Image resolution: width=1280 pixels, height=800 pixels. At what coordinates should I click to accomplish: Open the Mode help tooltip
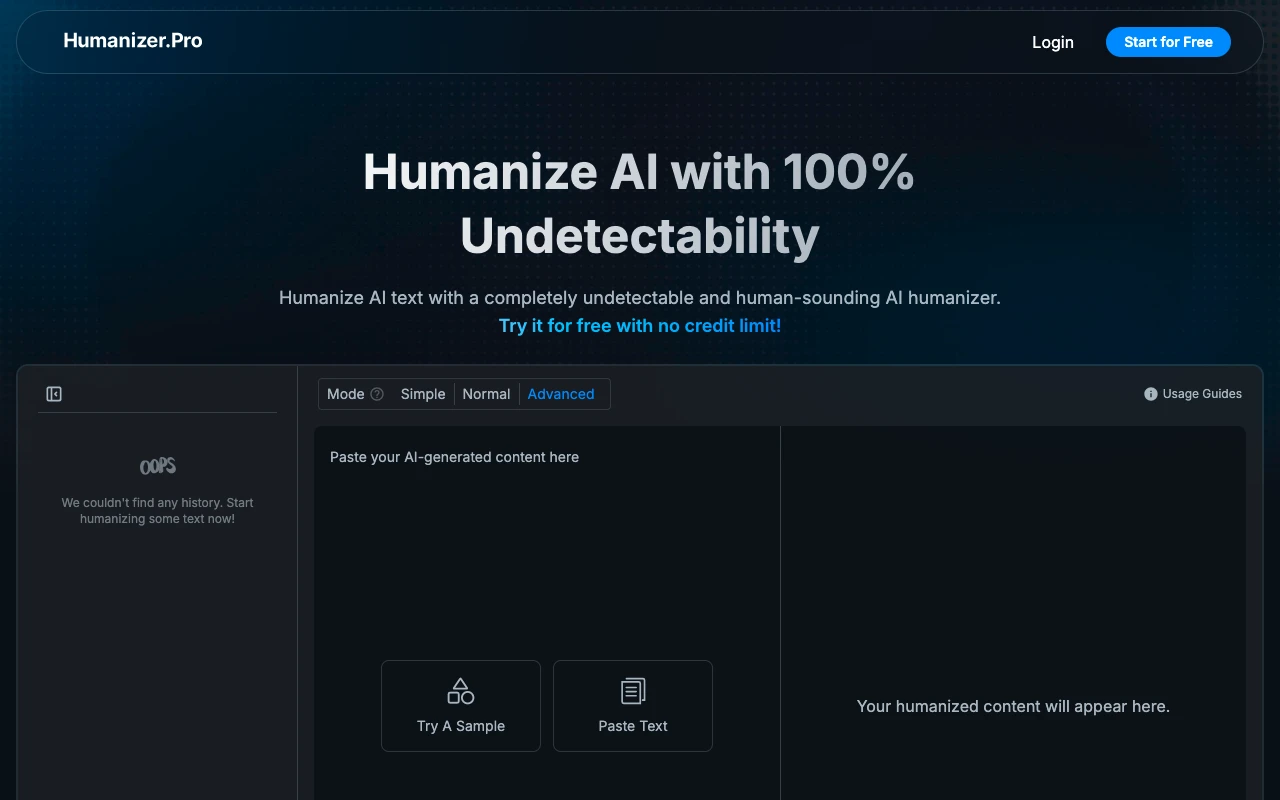click(x=379, y=394)
